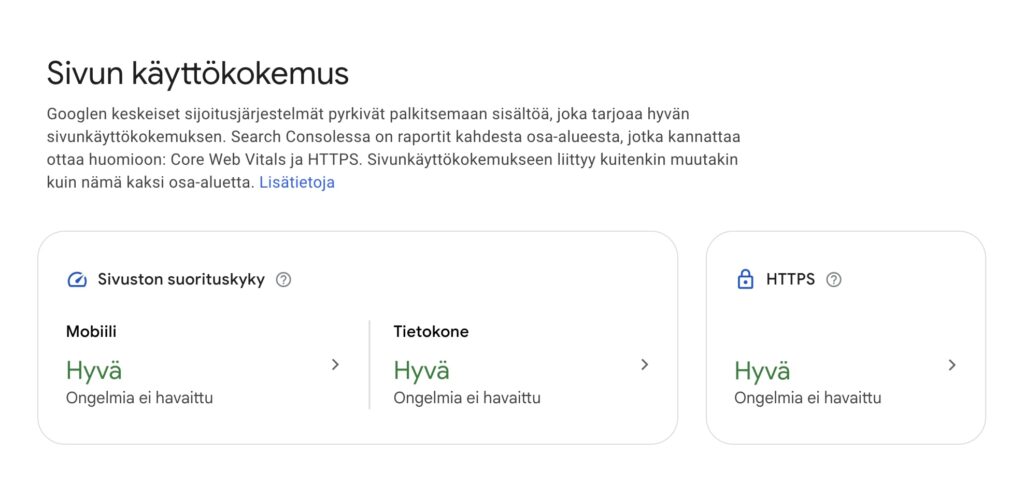
Task: Click the green Hyvä status under Tietokone
Action: (x=422, y=370)
